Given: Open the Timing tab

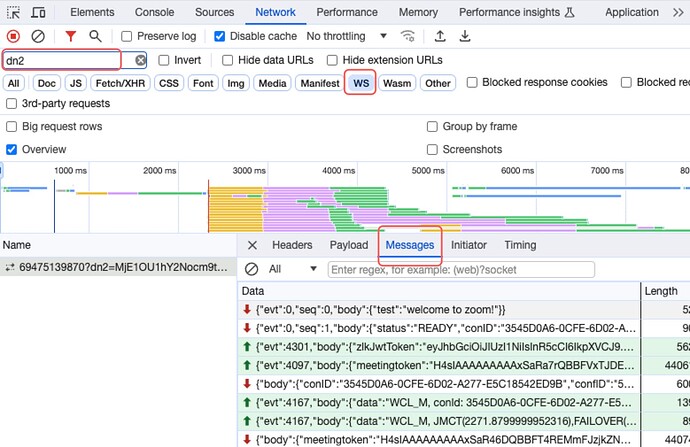Looking at the screenshot, I should tap(520, 245).
